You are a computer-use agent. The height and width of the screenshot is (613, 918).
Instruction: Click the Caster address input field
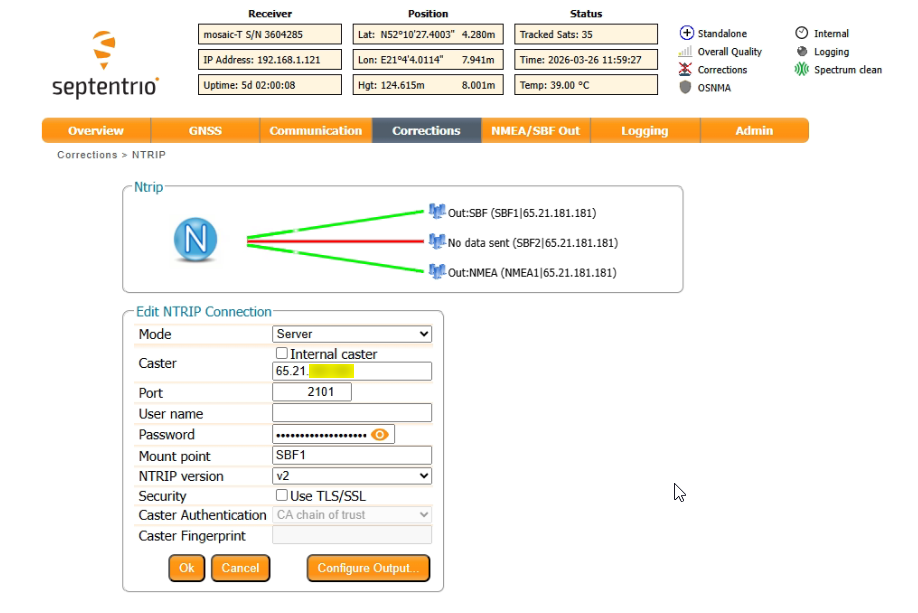pyautogui.click(x=352, y=371)
